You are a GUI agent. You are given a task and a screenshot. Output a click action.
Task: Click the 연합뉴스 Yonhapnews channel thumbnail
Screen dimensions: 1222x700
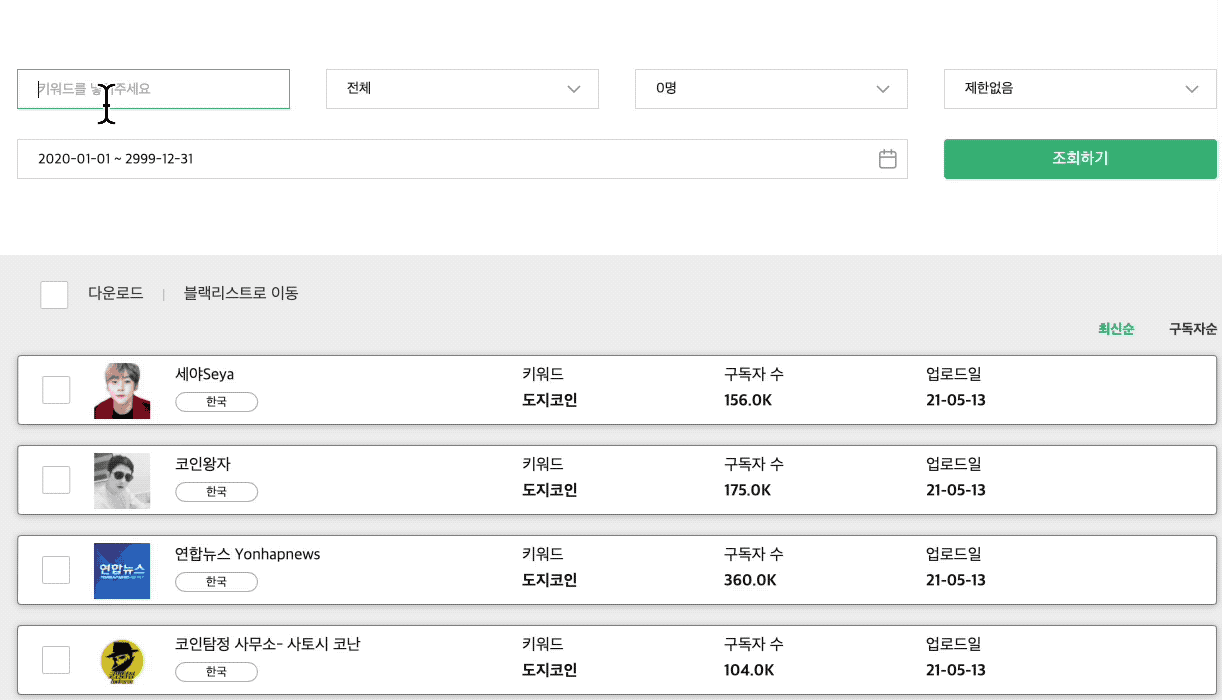[x=122, y=570]
